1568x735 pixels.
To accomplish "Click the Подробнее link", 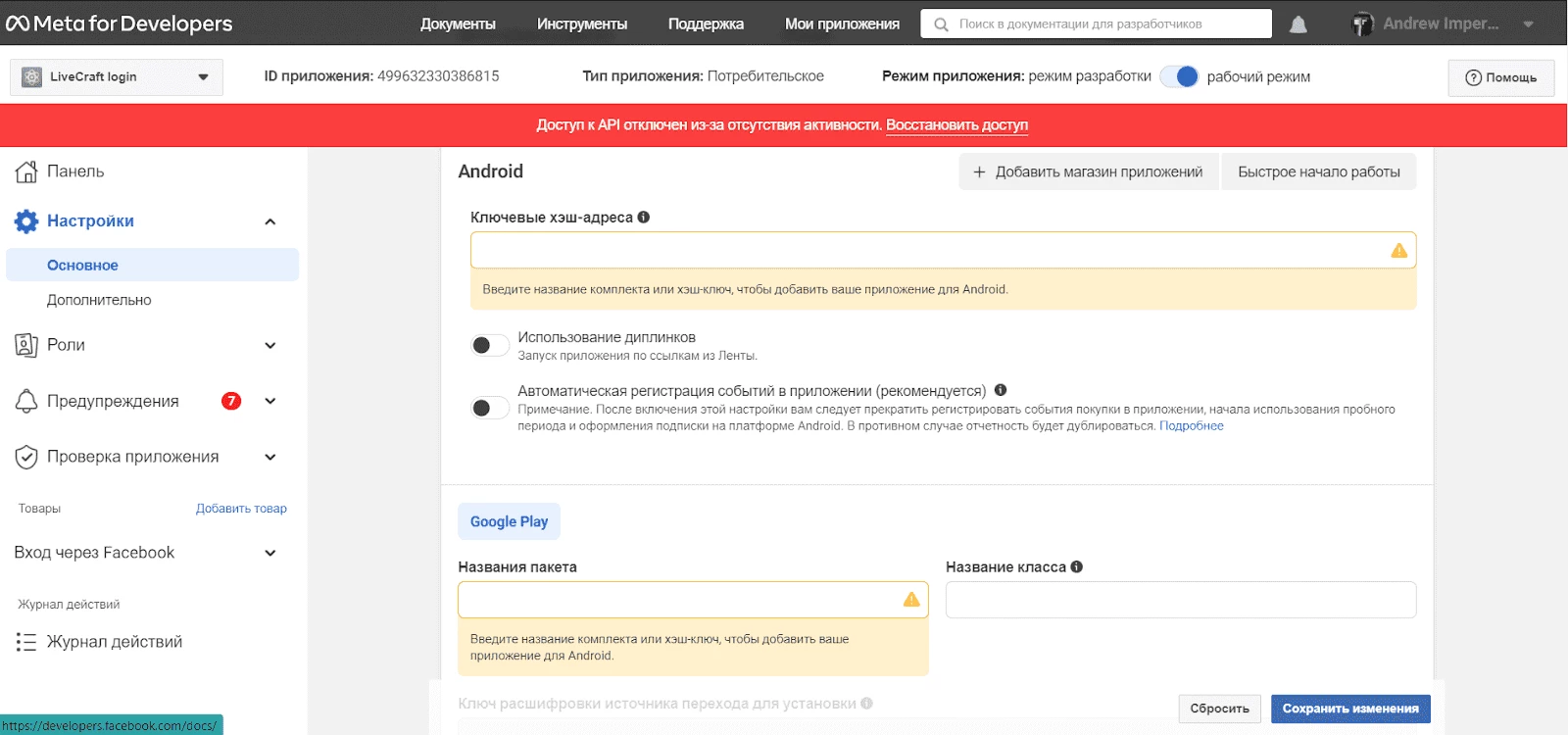I will pos(1191,426).
